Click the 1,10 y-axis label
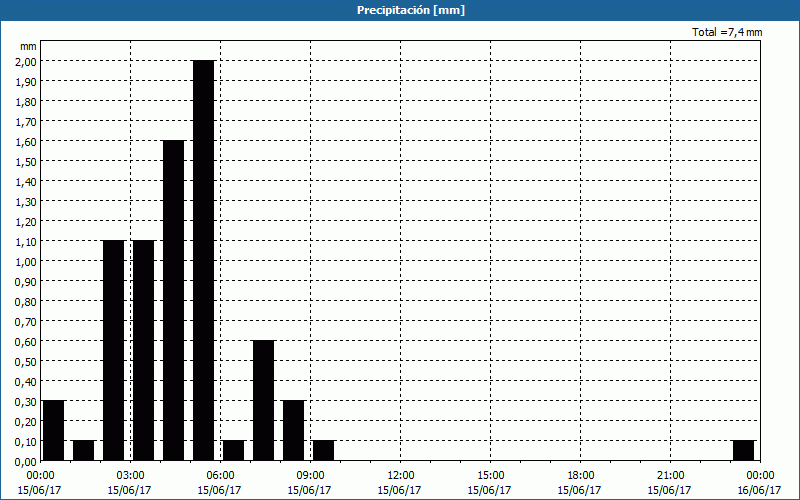 [28, 241]
